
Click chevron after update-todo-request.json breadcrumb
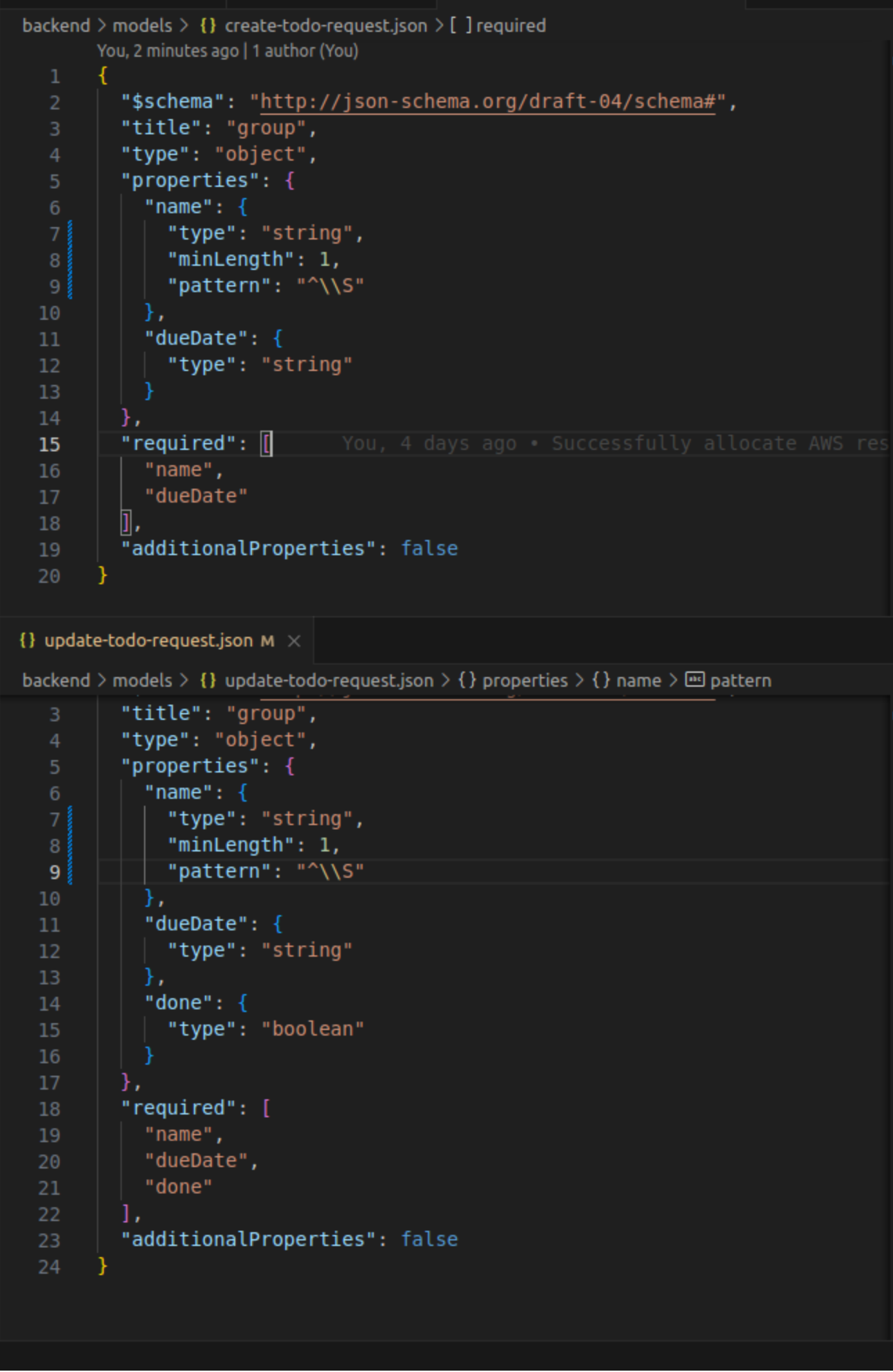click(444, 680)
